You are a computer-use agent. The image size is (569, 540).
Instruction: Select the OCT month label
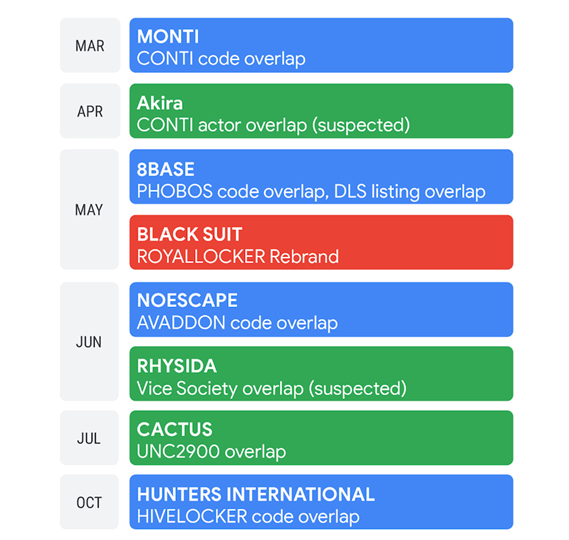[x=89, y=502]
